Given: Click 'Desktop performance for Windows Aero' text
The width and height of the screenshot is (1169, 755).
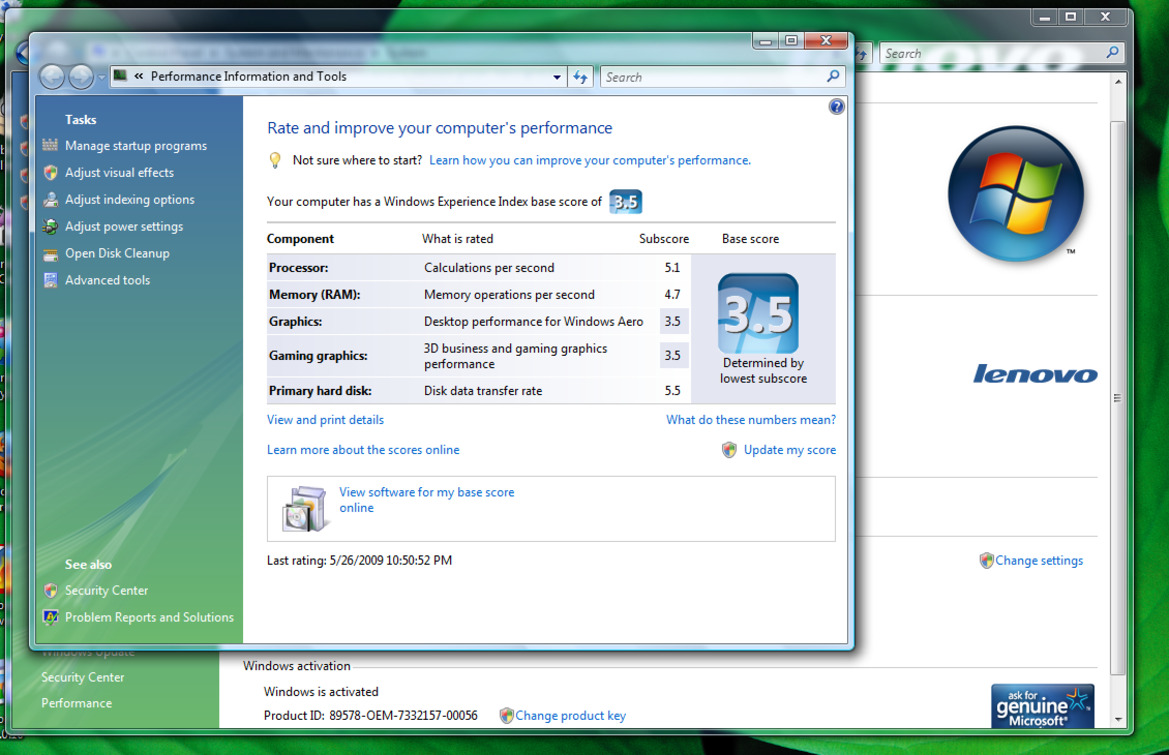Looking at the screenshot, I should click(x=533, y=321).
